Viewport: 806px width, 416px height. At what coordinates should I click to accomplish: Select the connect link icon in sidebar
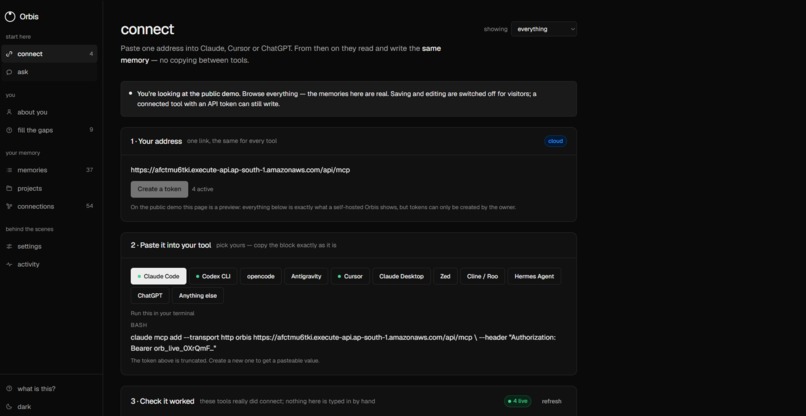(x=9, y=54)
